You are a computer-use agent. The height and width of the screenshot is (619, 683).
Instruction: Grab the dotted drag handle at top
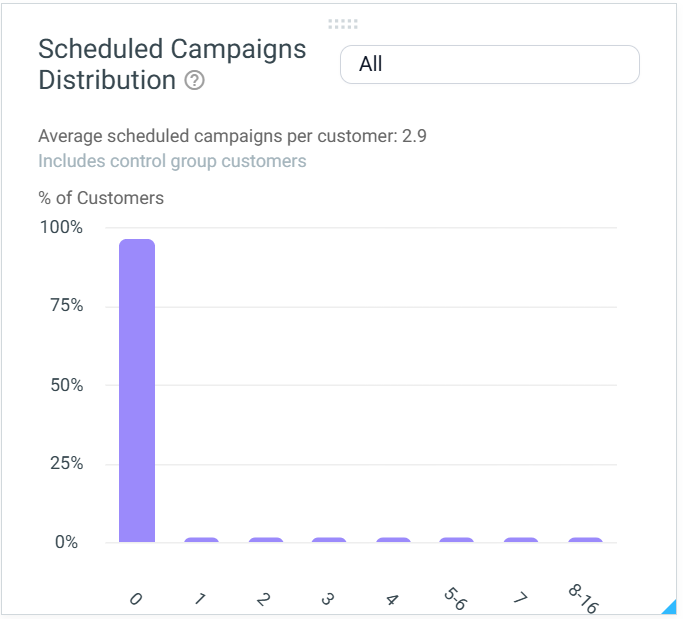pyautogui.click(x=343, y=24)
